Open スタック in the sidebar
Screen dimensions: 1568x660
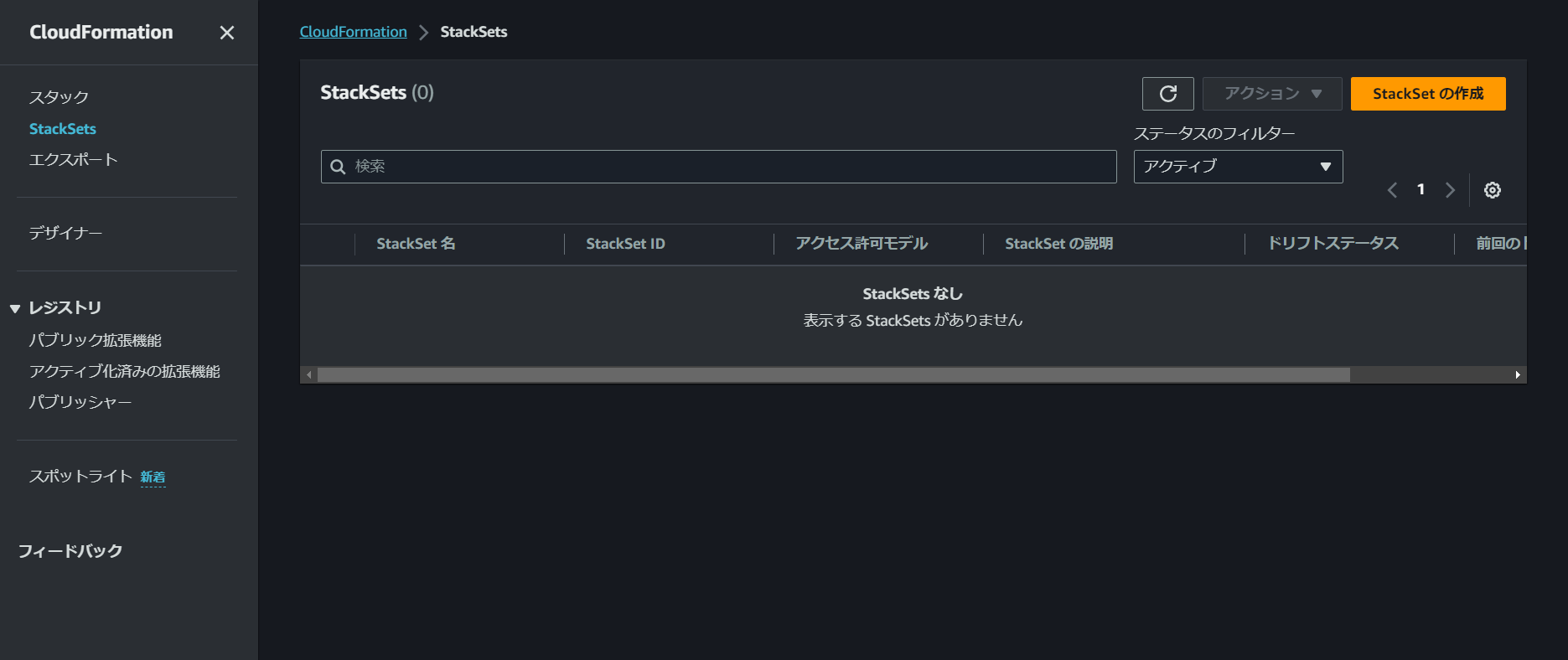tap(59, 97)
